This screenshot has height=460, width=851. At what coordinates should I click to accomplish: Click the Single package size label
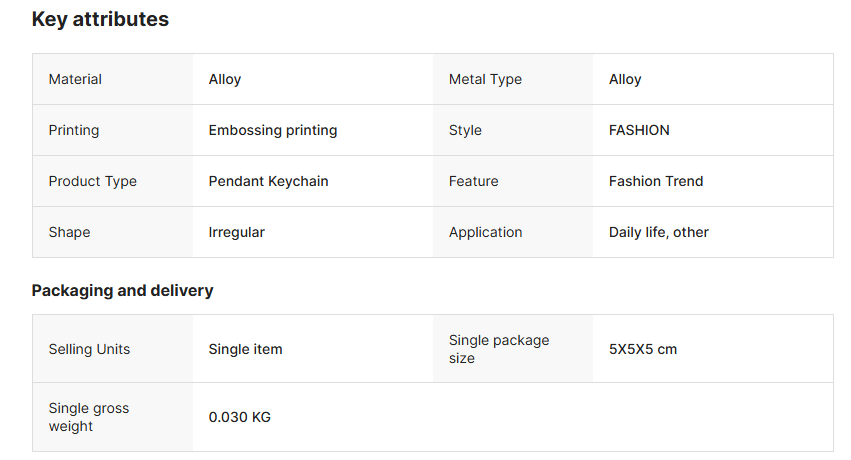pyautogui.click(x=499, y=349)
